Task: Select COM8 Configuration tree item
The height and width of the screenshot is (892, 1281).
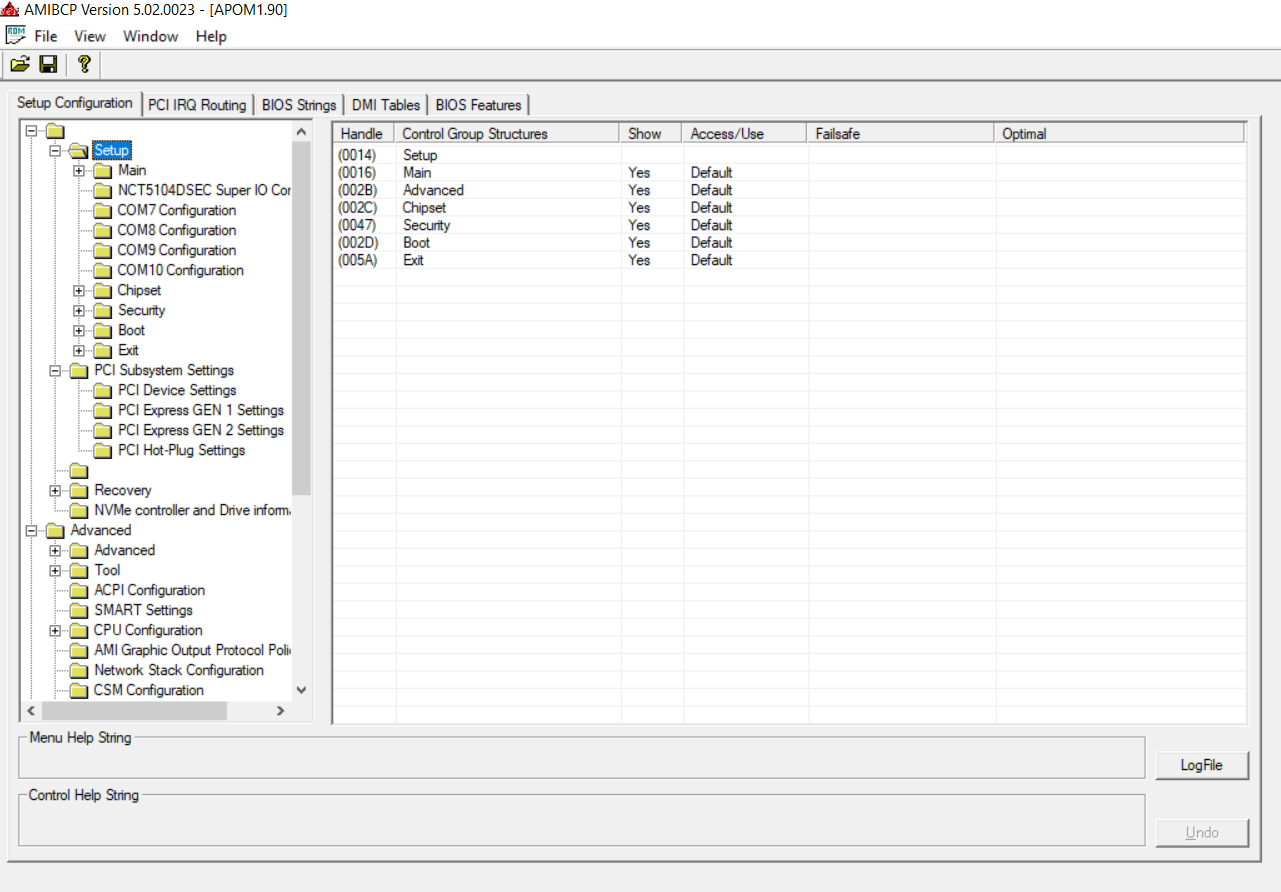Action: point(177,231)
